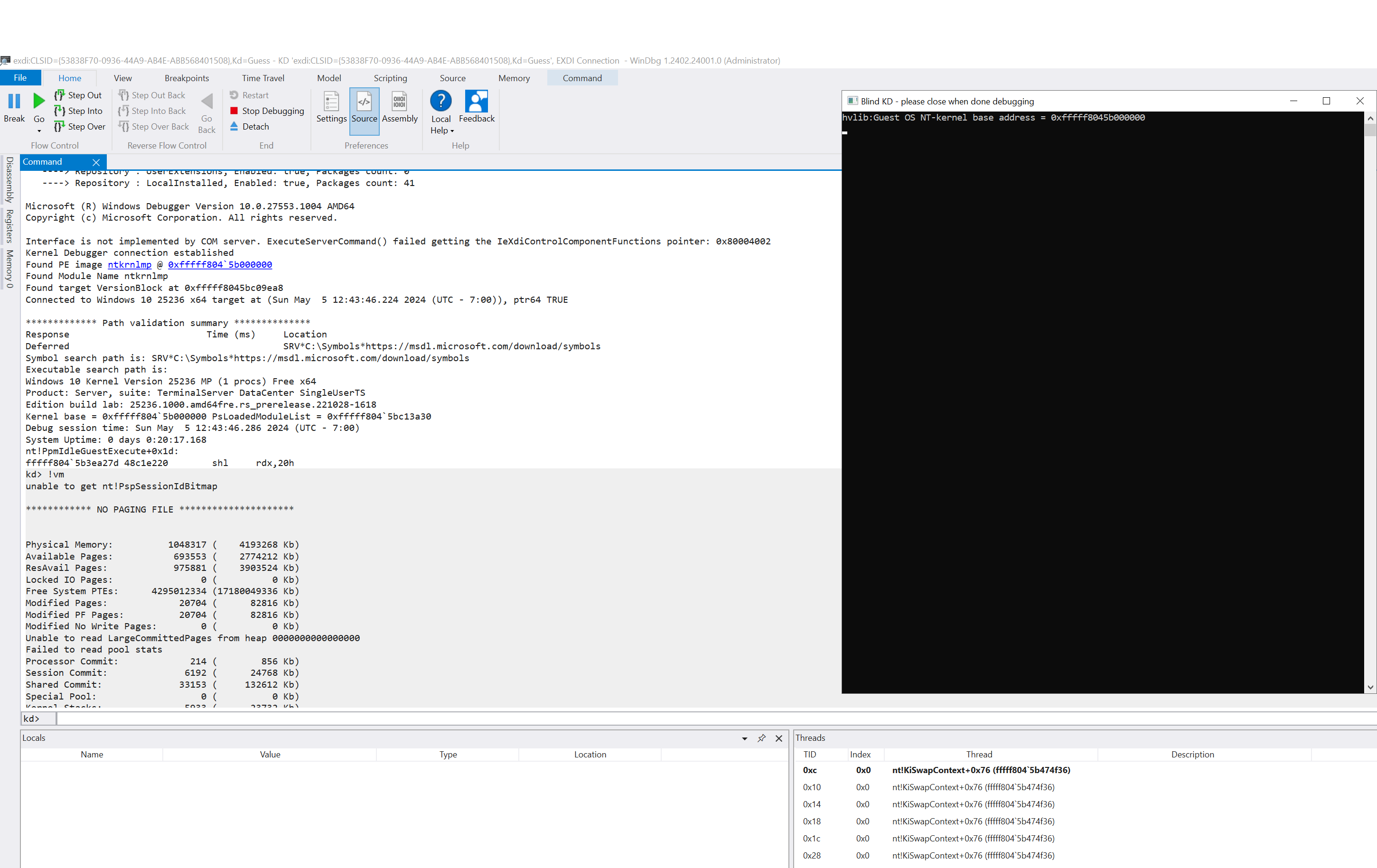Click the ntkrnlmp module link
The width and height of the screenshot is (1377, 868).
click(x=129, y=264)
